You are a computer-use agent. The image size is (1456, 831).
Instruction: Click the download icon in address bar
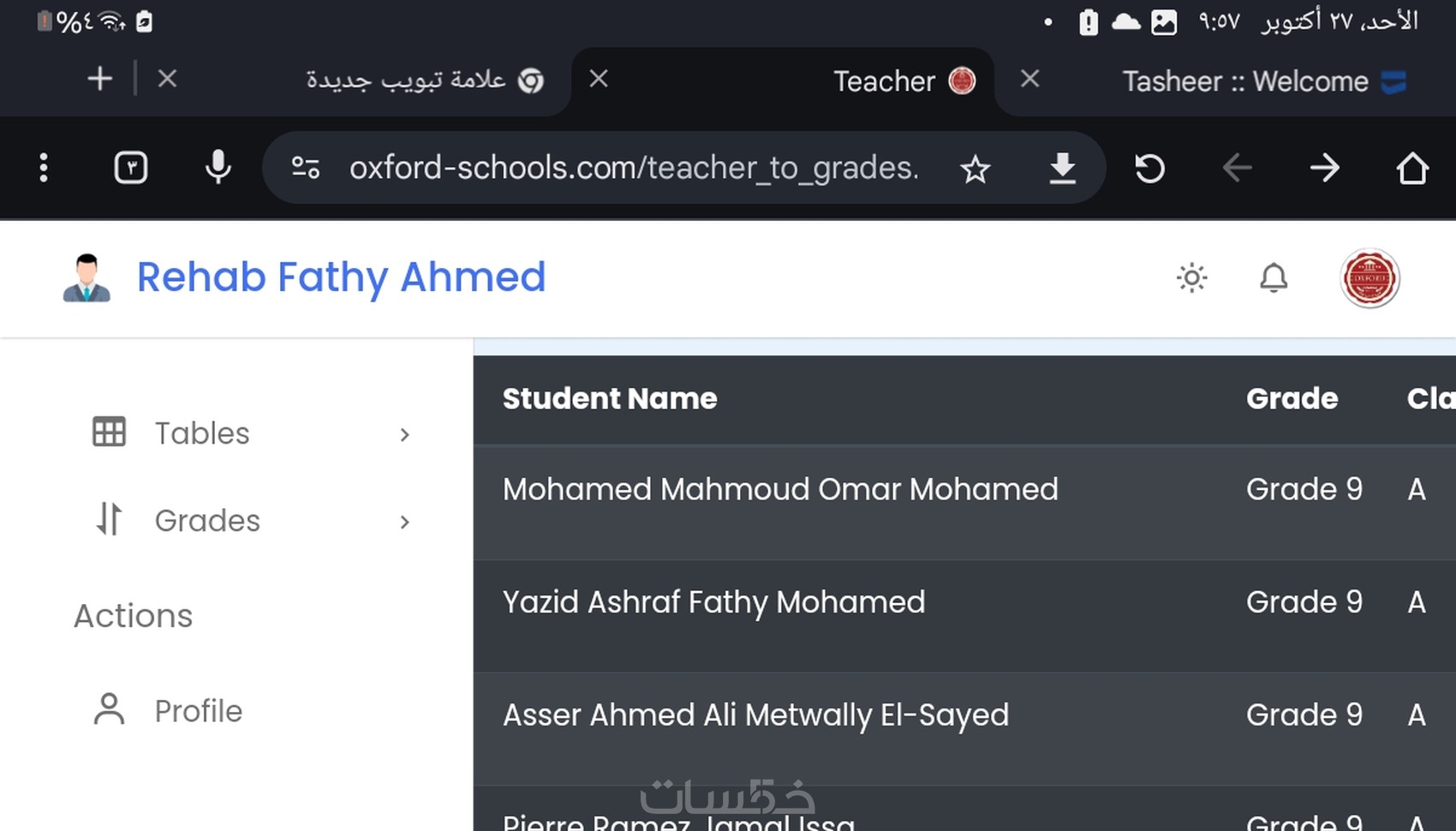[x=1062, y=168]
